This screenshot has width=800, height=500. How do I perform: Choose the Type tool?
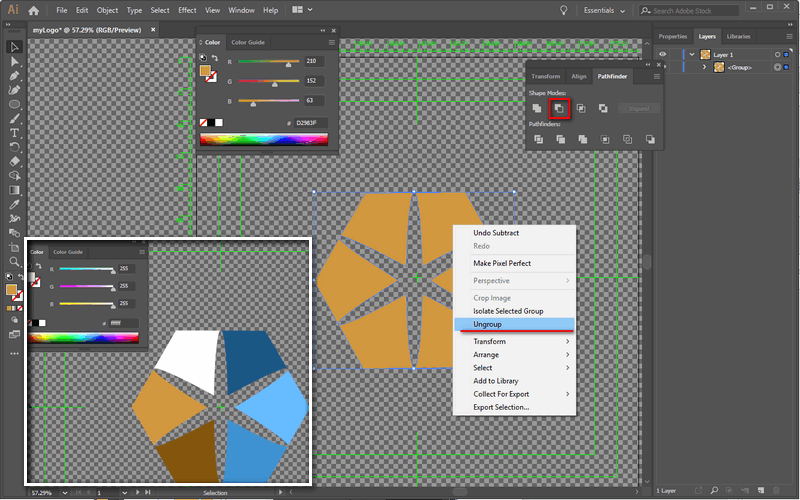(x=15, y=132)
